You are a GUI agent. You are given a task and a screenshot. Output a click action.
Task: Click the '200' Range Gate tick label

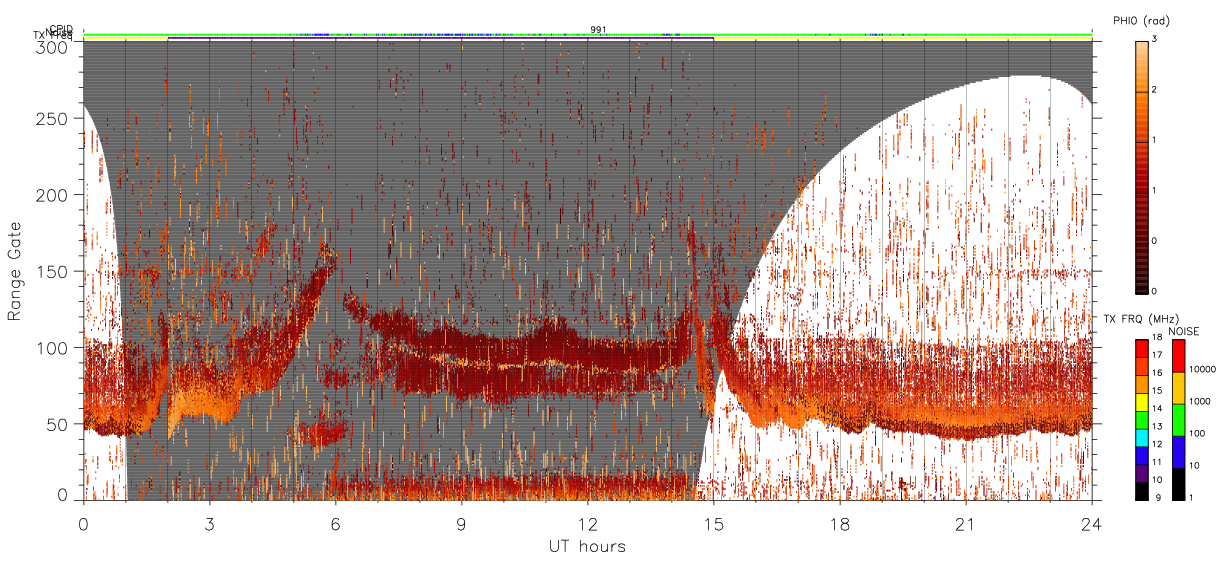(53, 195)
